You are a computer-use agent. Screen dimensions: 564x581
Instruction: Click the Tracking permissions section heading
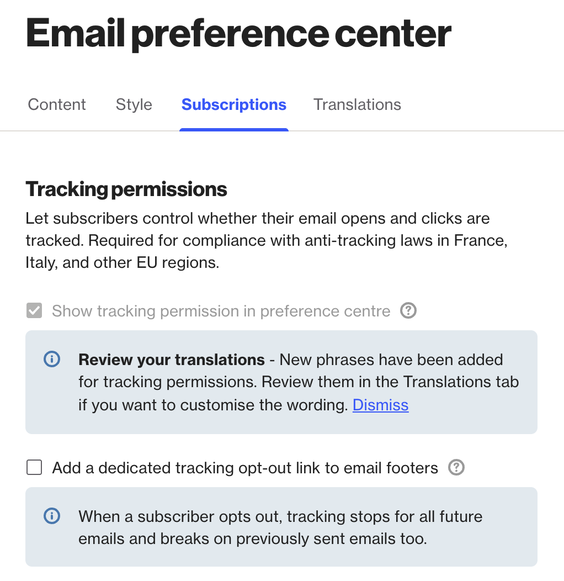coord(126,189)
